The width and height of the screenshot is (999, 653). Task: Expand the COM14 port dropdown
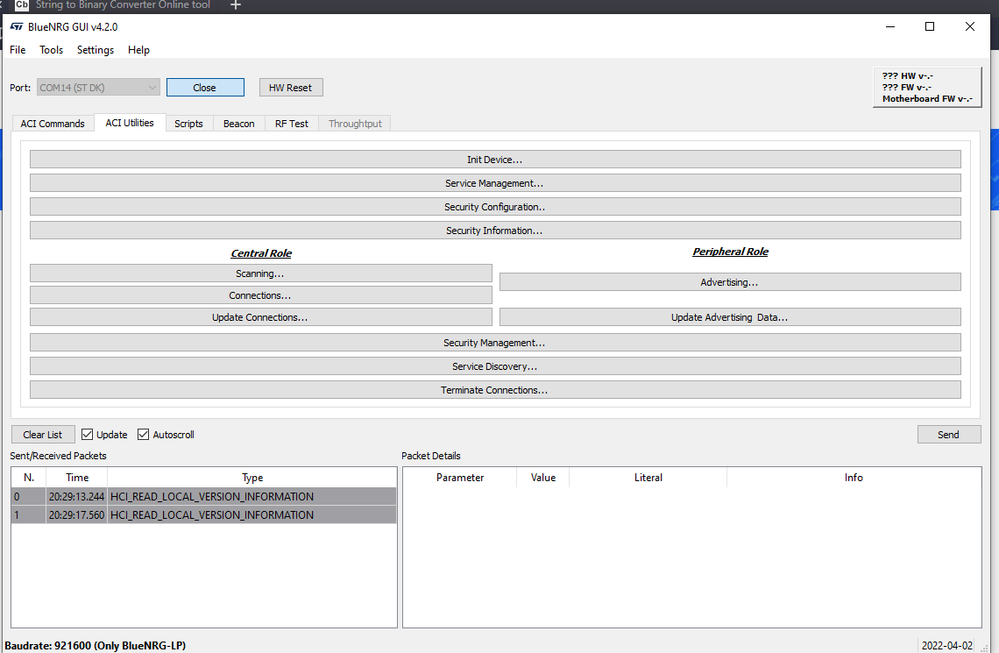(98, 87)
